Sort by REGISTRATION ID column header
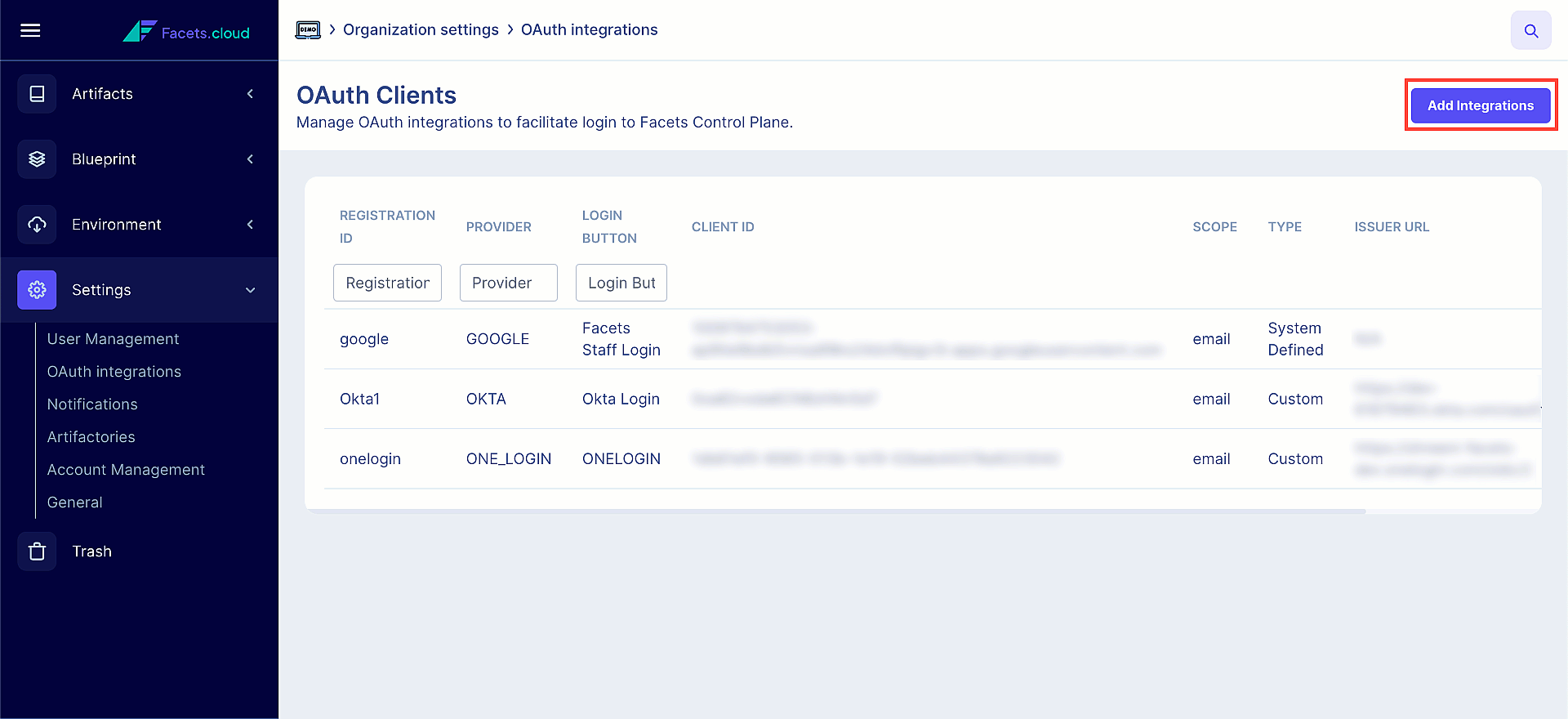1568x719 pixels. [x=387, y=227]
